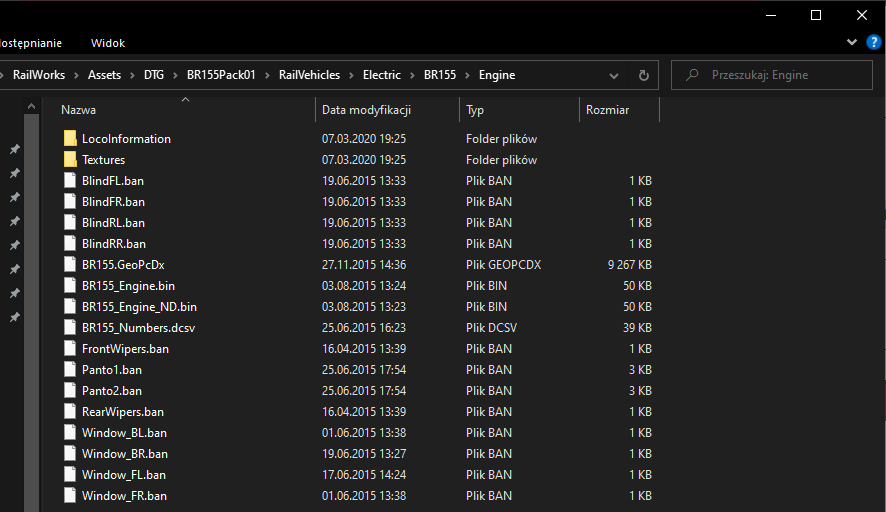Open the Udostępnianie ribbon tab
Screen dimensions: 886x512
pyautogui.click(x=30, y=43)
